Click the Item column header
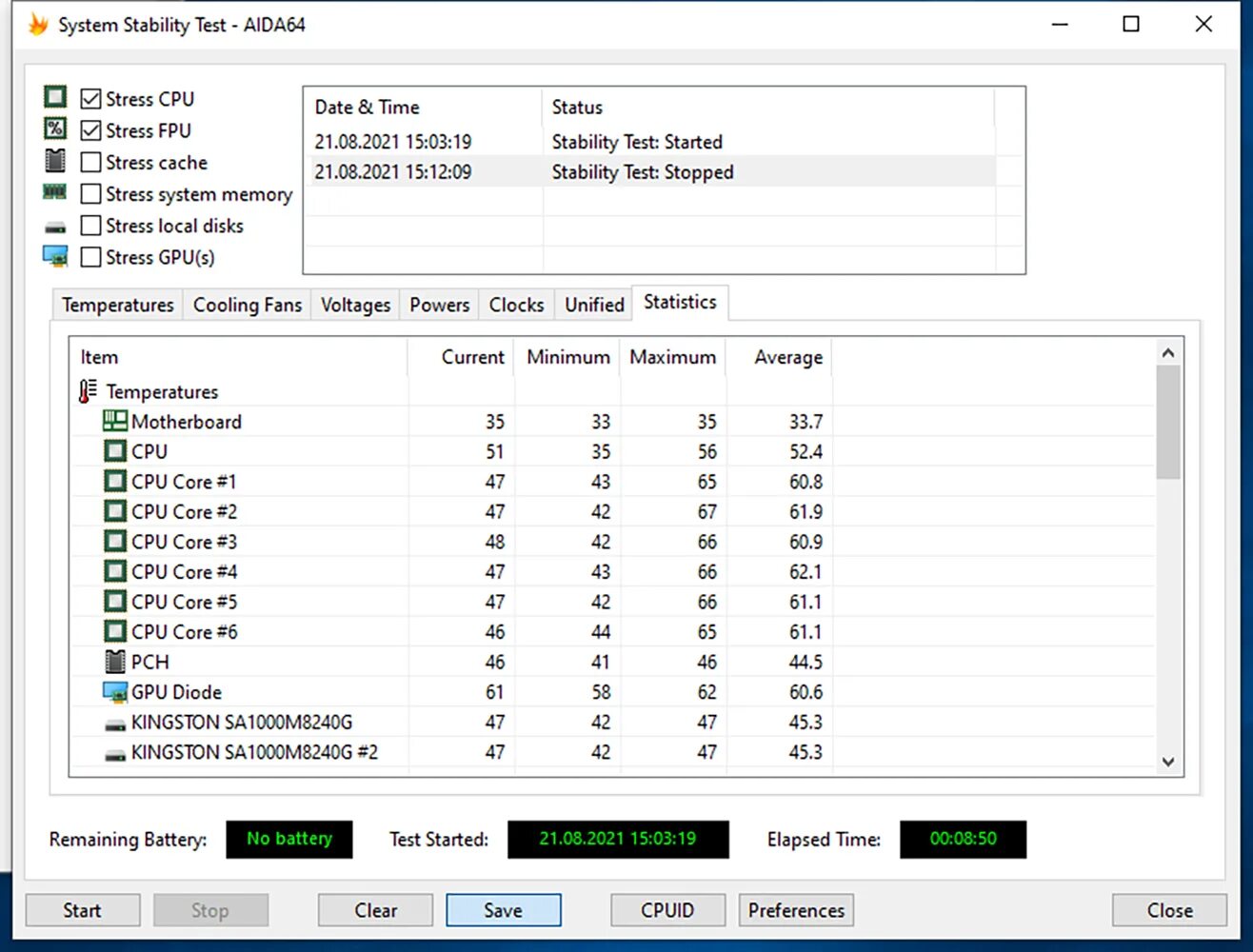Viewport: 1253px width, 952px height. click(x=239, y=357)
